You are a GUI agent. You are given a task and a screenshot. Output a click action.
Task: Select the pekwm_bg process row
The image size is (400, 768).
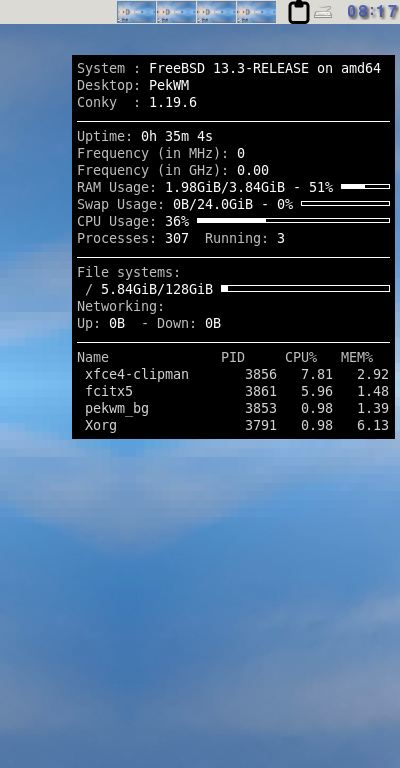(237, 408)
